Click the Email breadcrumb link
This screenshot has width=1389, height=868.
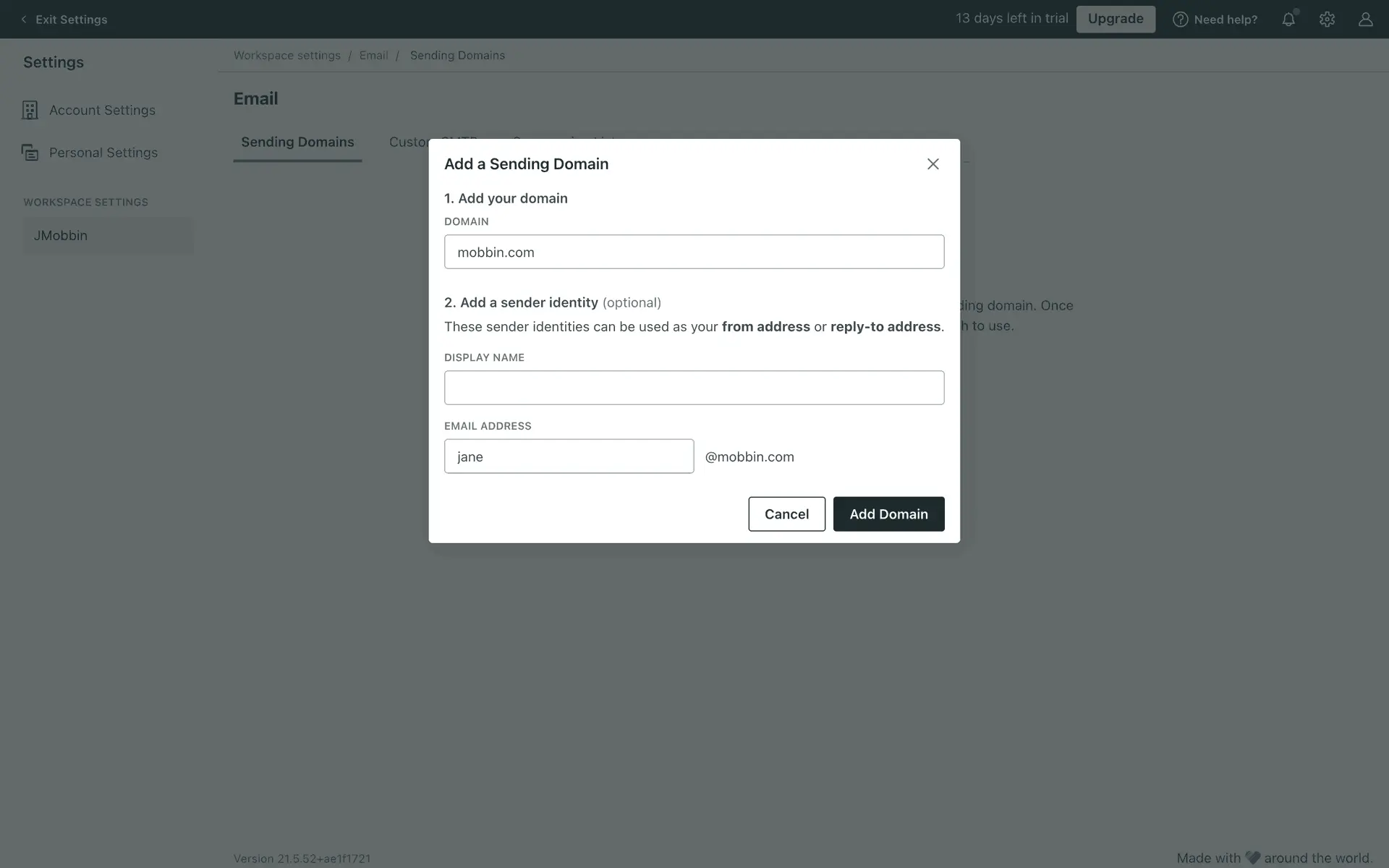point(373,56)
